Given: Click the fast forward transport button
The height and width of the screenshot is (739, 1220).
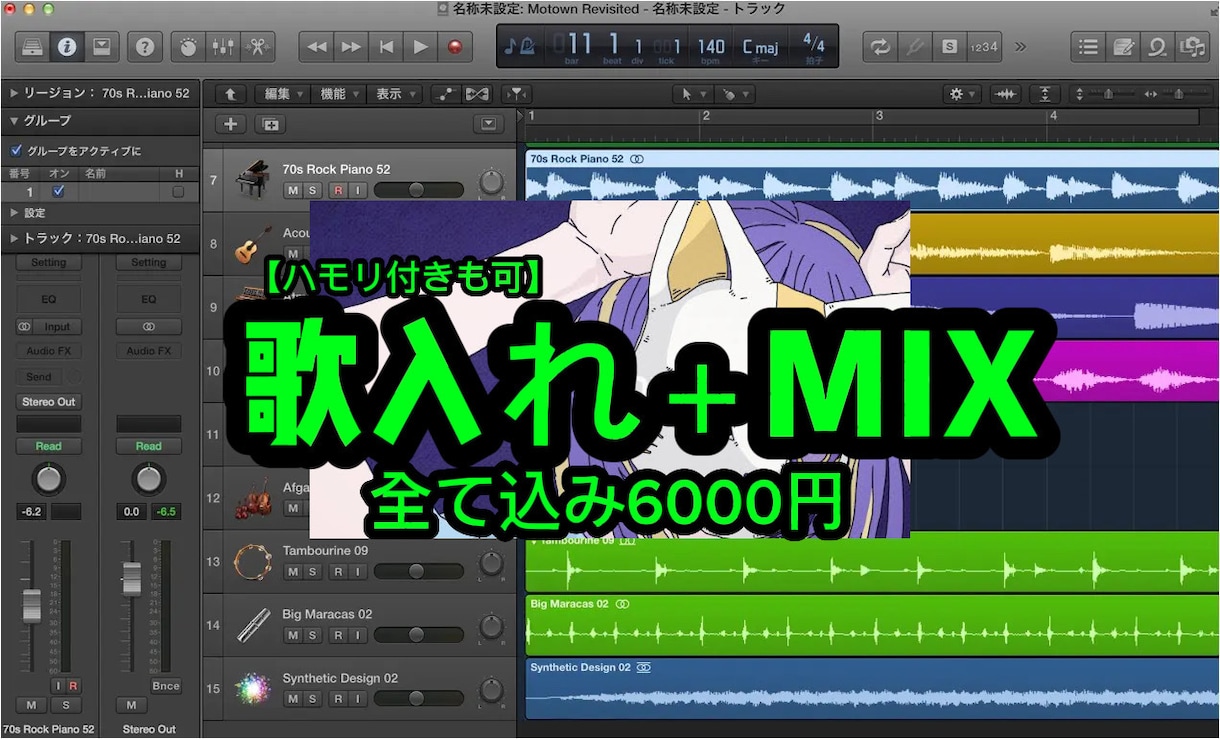Looking at the screenshot, I should point(351,46).
